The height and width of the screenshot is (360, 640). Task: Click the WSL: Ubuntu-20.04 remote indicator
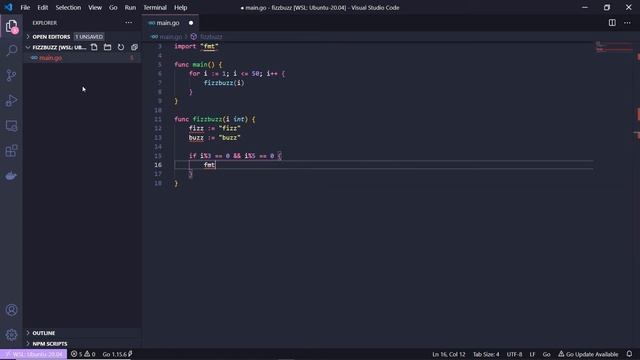point(33,354)
